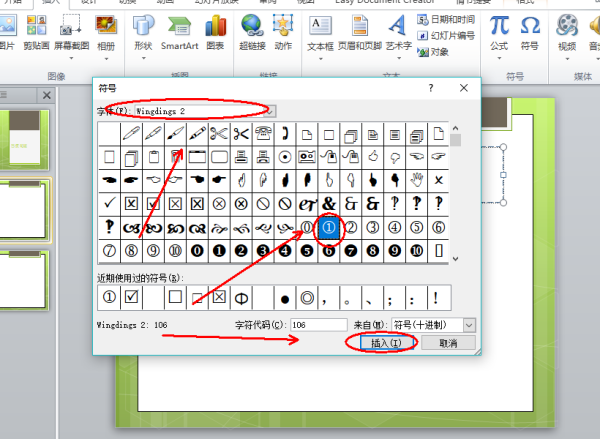Select the open hand symbol in grid

pyautogui.click(x=417, y=180)
